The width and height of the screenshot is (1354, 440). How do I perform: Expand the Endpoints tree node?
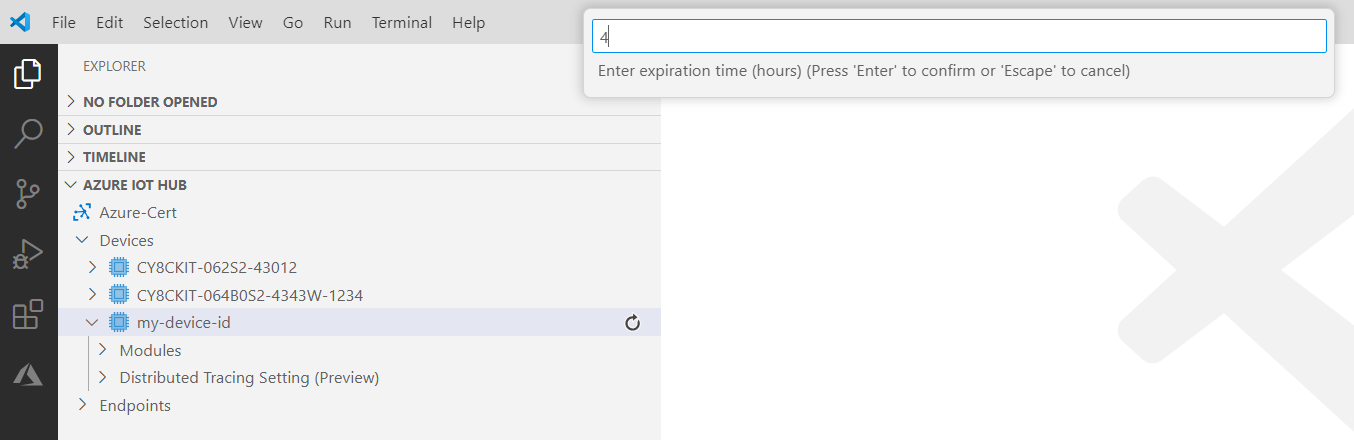82,405
